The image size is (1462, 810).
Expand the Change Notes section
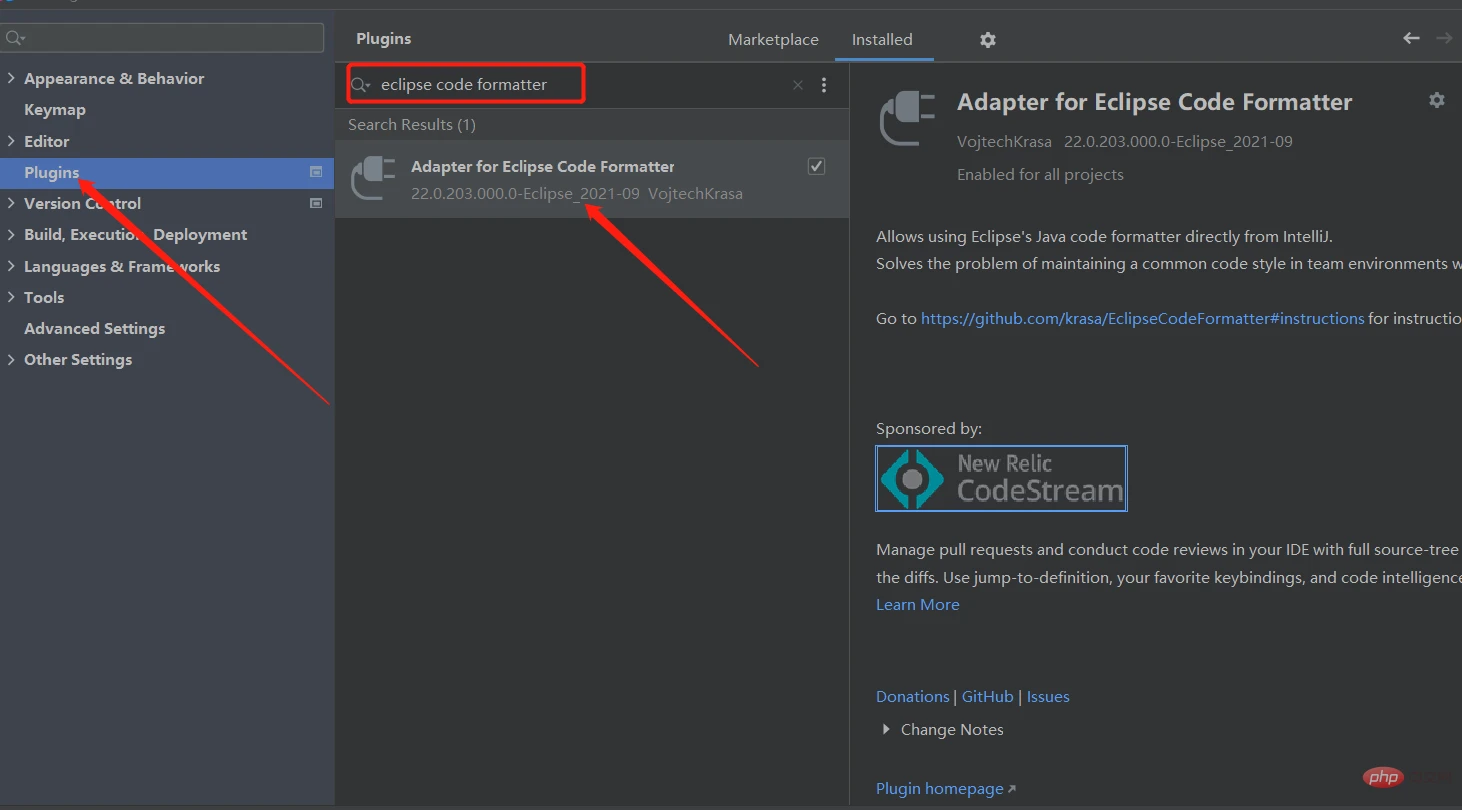tap(886, 729)
